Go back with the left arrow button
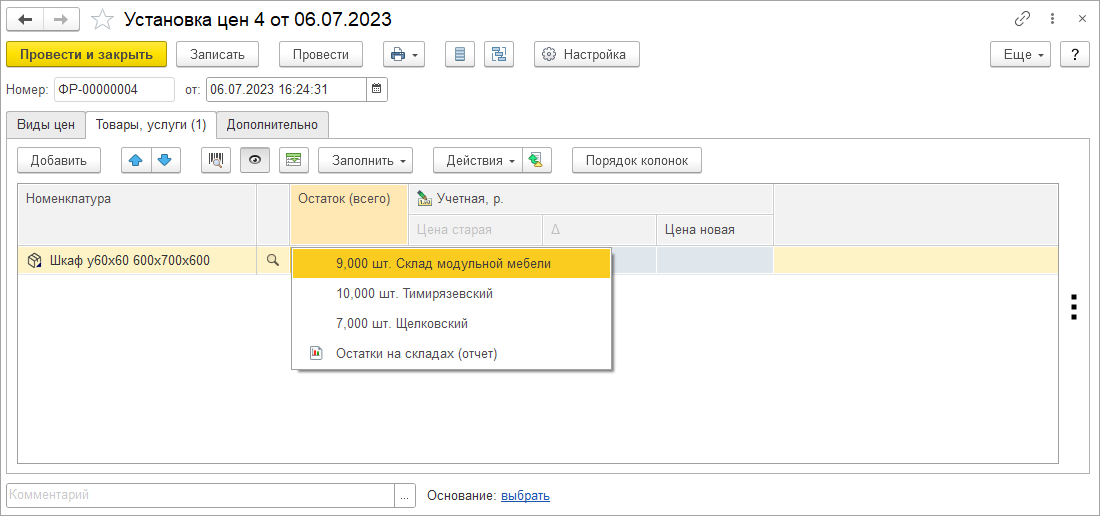Viewport: 1100px width, 516px height. click(x=25, y=20)
